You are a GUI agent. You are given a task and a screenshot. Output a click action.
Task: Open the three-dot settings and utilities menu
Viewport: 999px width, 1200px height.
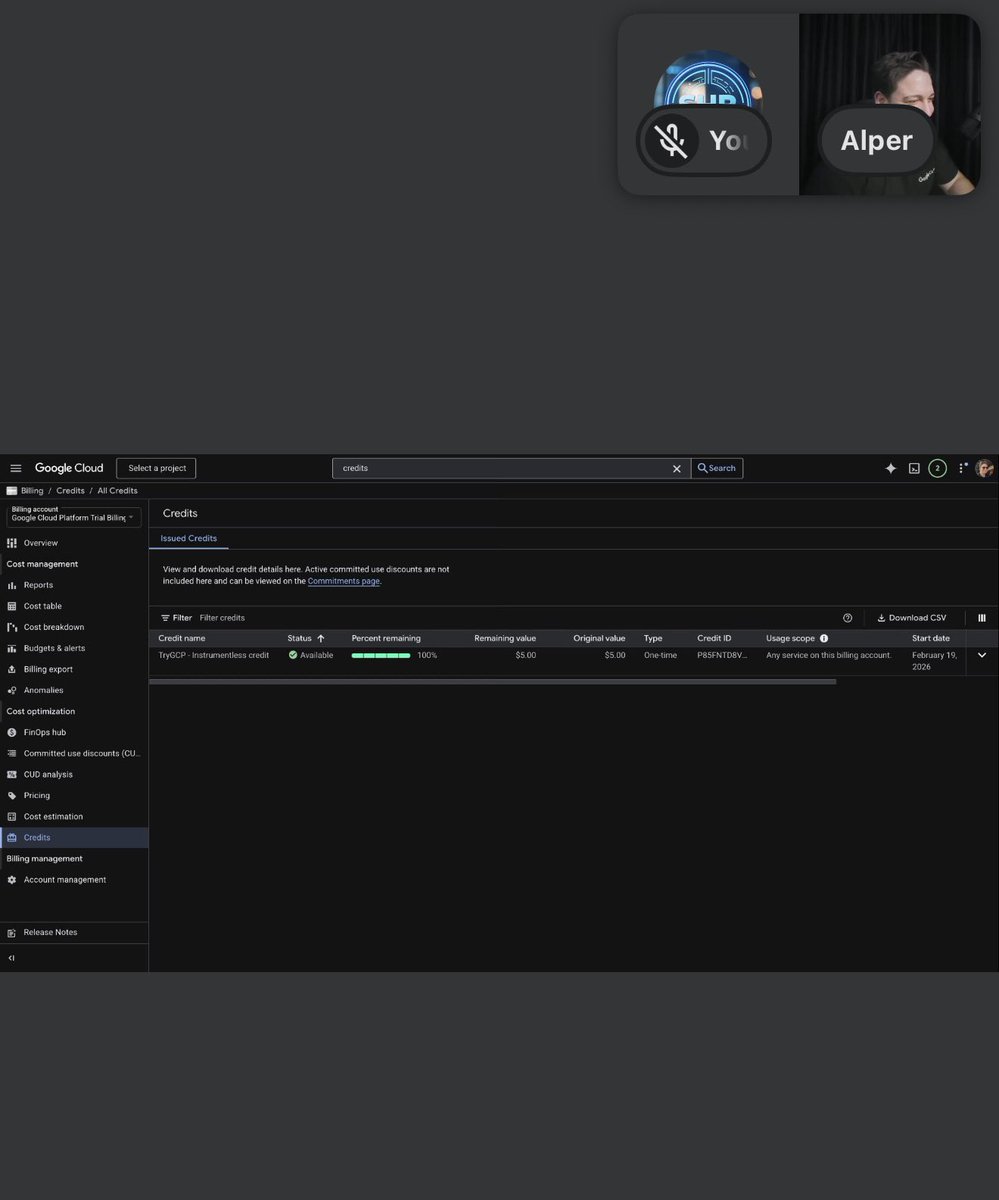pyautogui.click(x=962, y=468)
